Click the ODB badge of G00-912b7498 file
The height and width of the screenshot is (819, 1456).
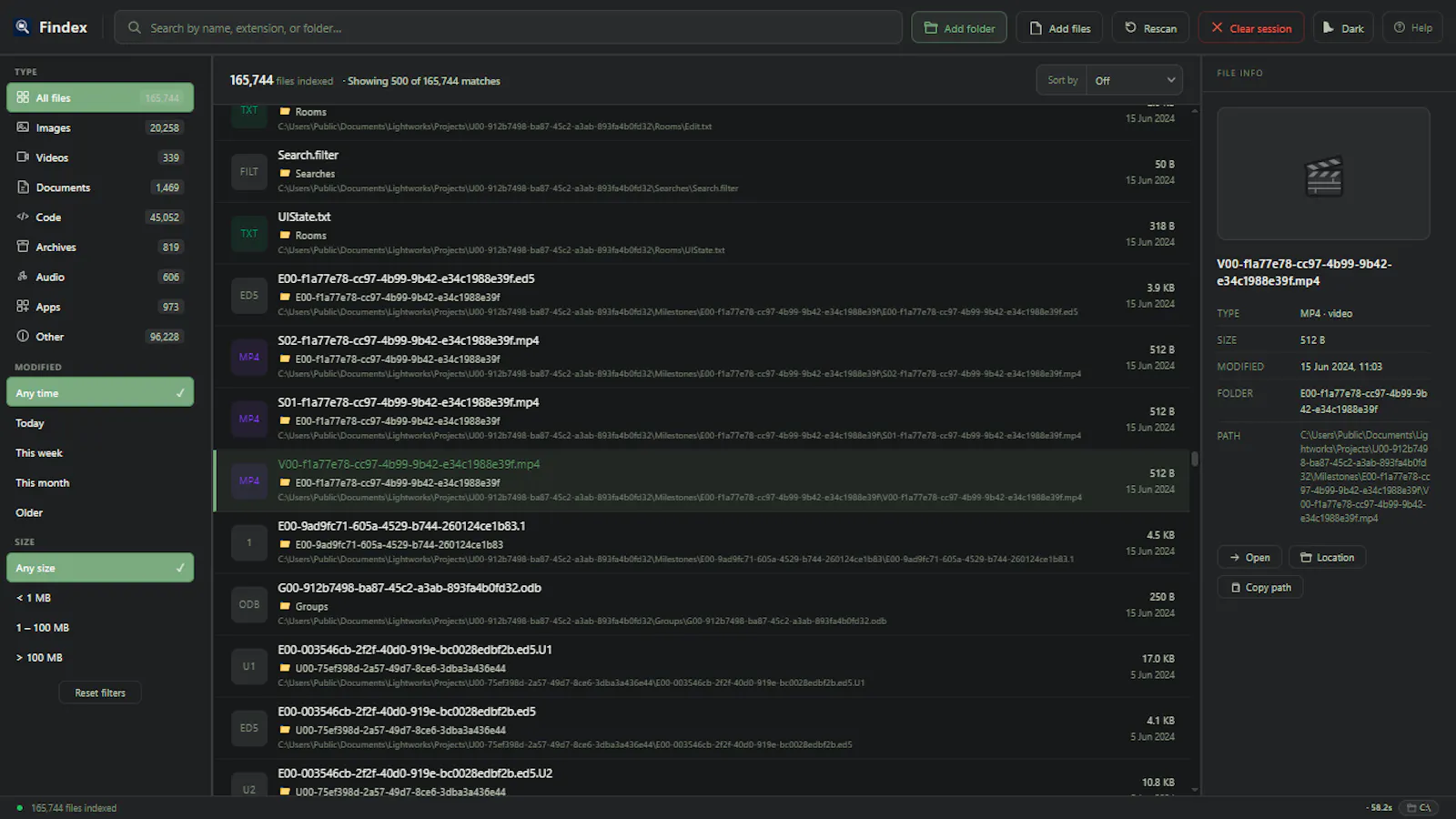tap(249, 605)
